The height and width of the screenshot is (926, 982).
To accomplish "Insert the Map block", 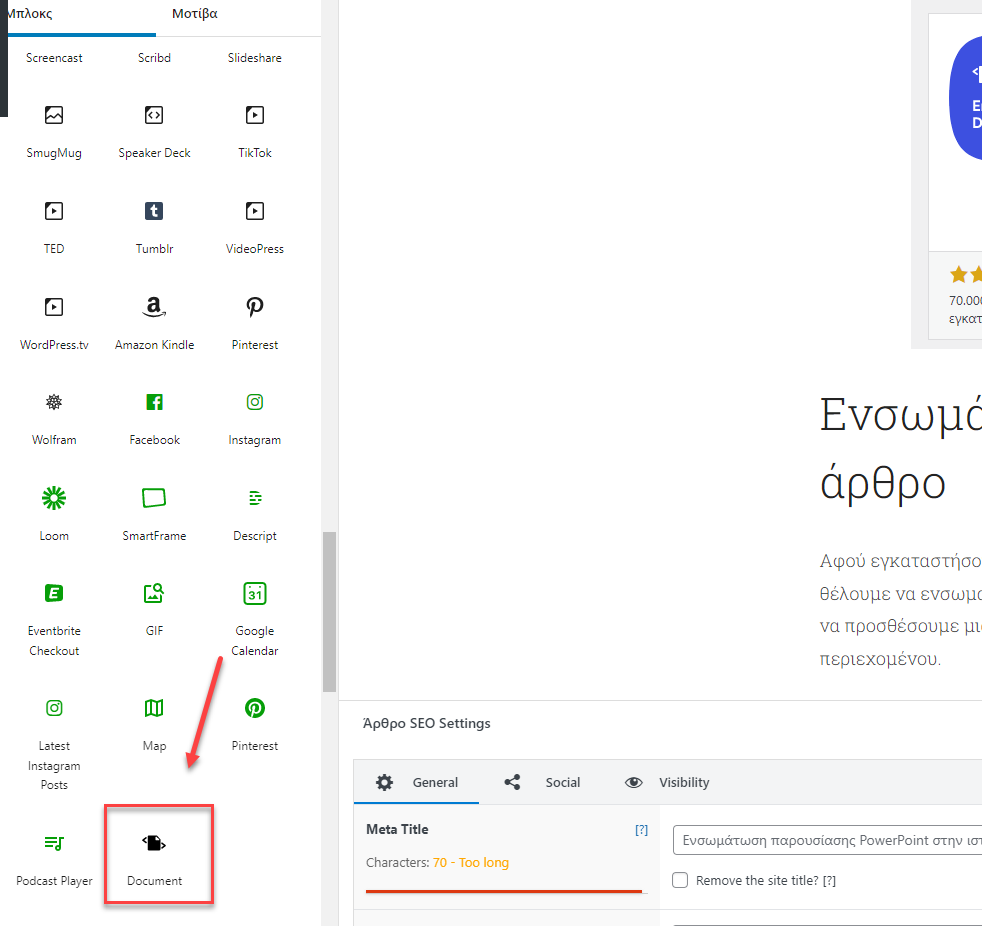I will 154,725.
